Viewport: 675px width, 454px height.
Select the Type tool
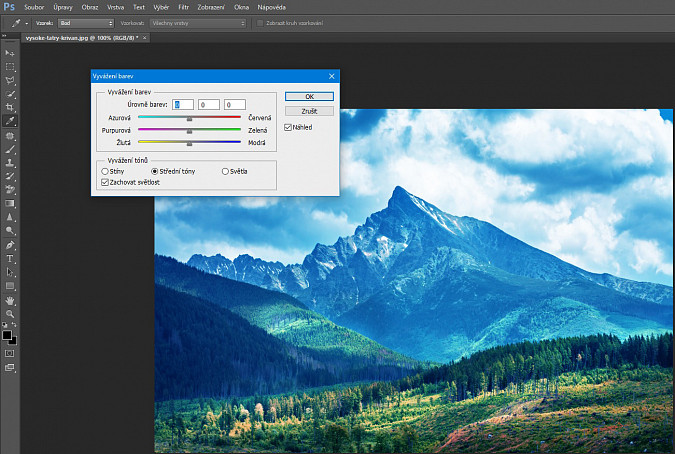pos(9,259)
